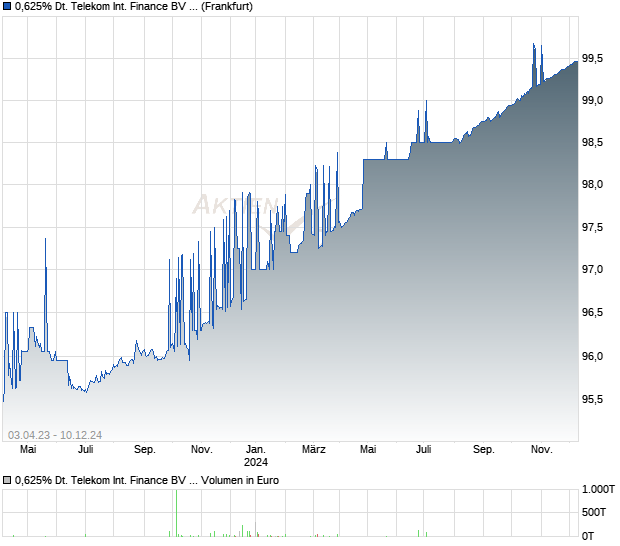Click the März month label on time axis
This screenshot has width=620, height=546.
pyautogui.click(x=314, y=450)
